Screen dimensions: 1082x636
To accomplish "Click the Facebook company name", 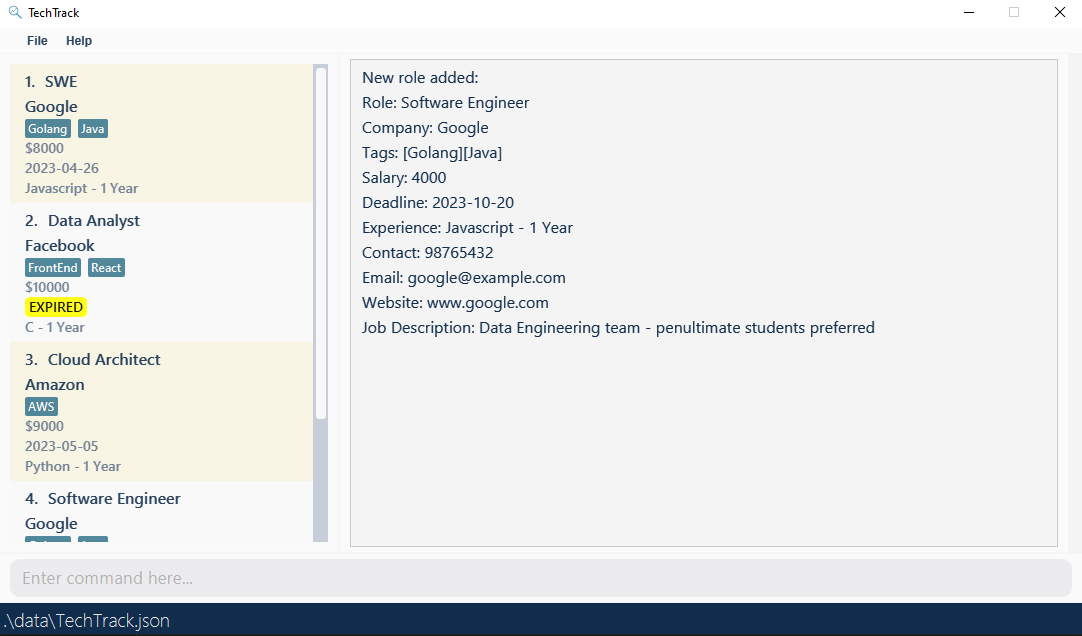I will [60, 246].
